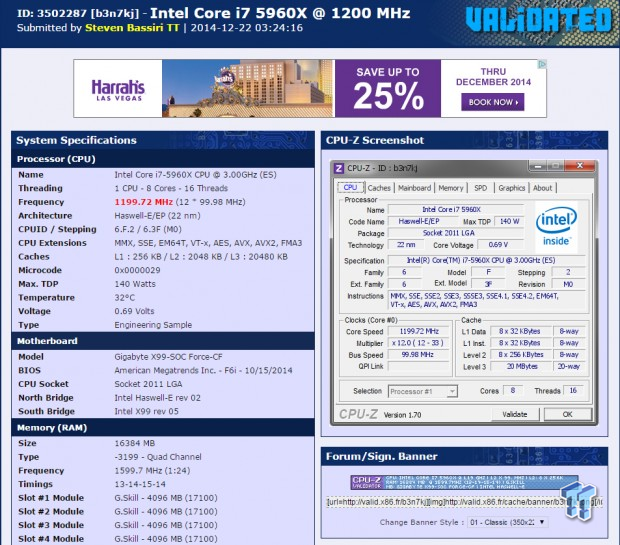The height and width of the screenshot is (545, 620).
Task: Expand the Processor #1 selection dropdown
Action: point(423,392)
